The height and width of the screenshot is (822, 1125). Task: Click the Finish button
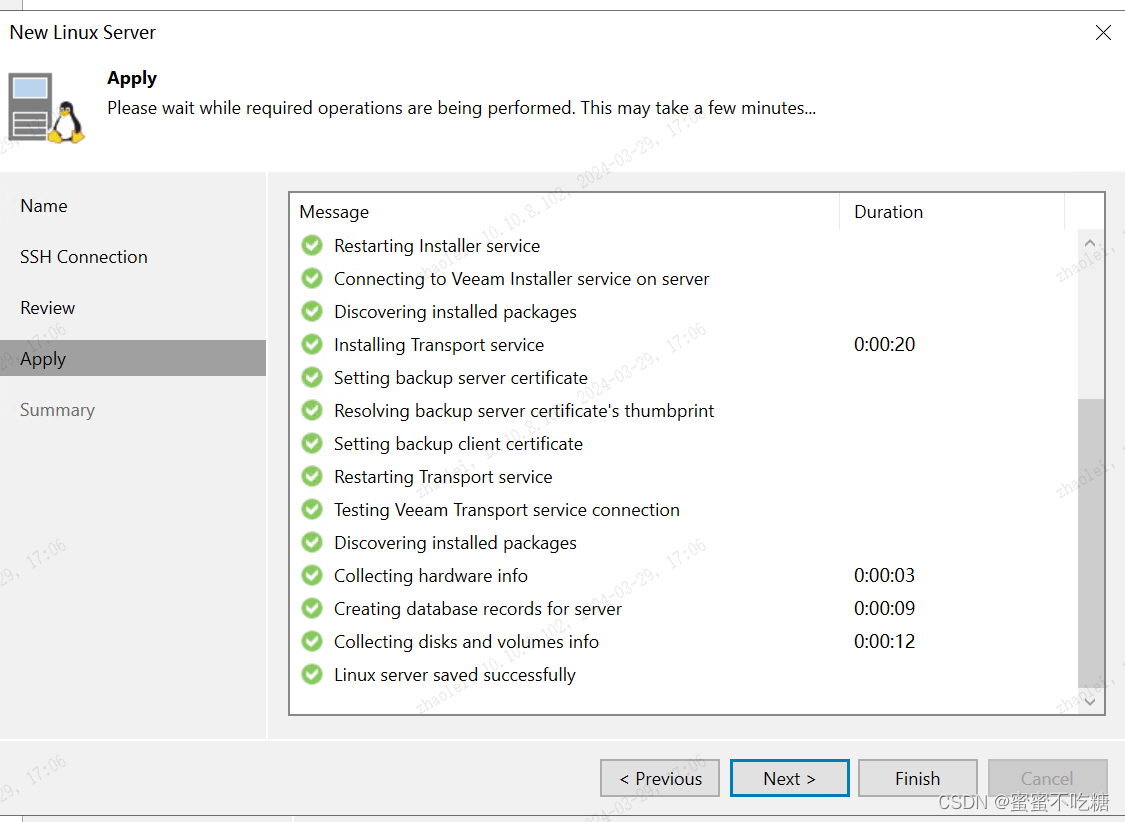(918, 778)
